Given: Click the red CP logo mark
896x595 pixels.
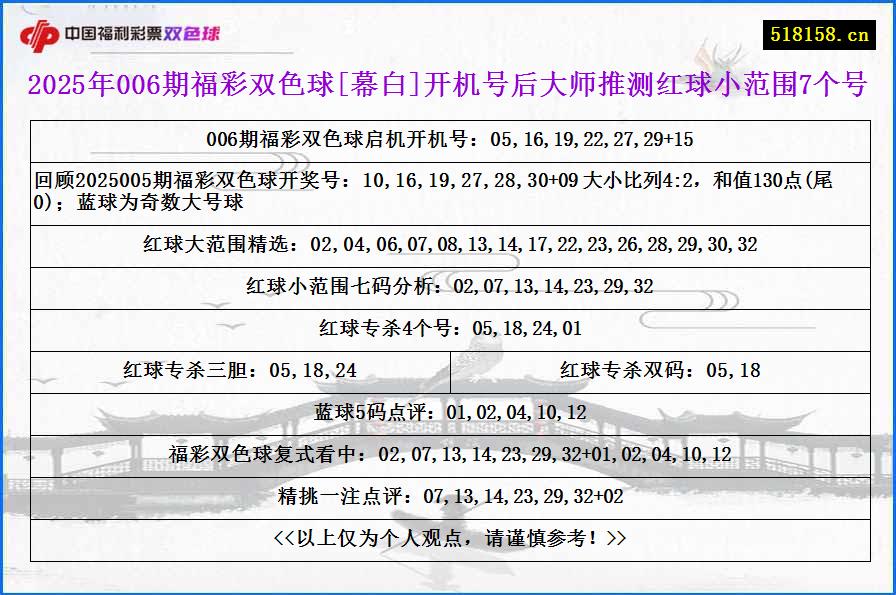Looking at the screenshot, I should tap(37, 32).
